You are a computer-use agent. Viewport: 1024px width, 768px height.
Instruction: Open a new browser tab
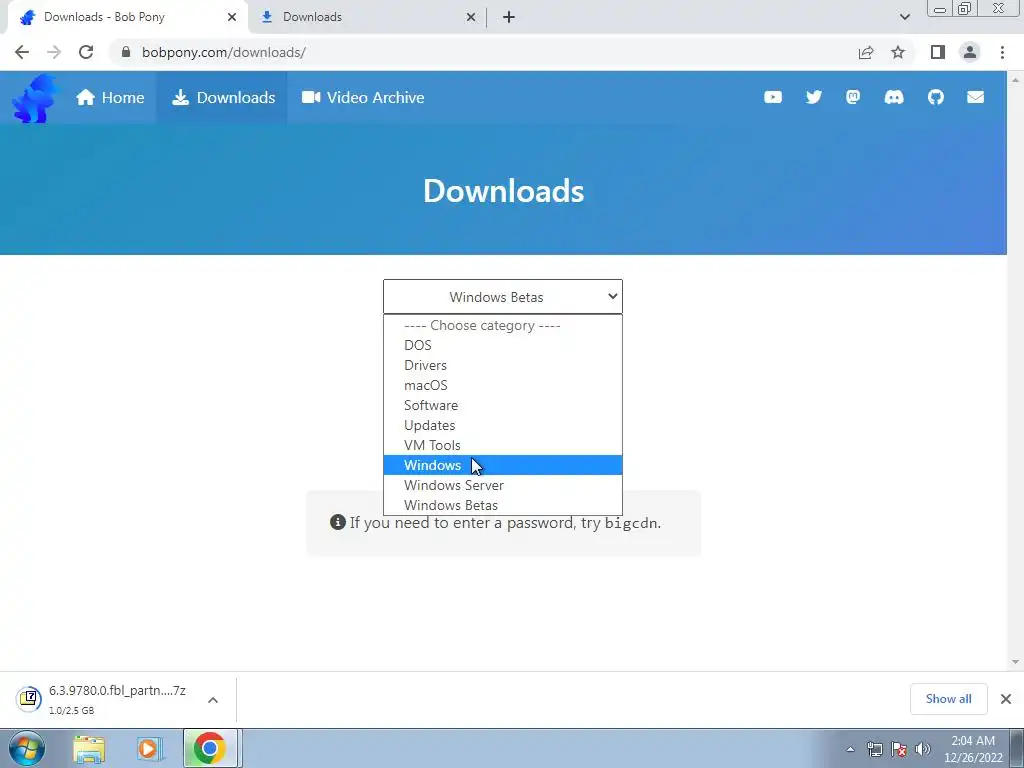click(509, 17)
